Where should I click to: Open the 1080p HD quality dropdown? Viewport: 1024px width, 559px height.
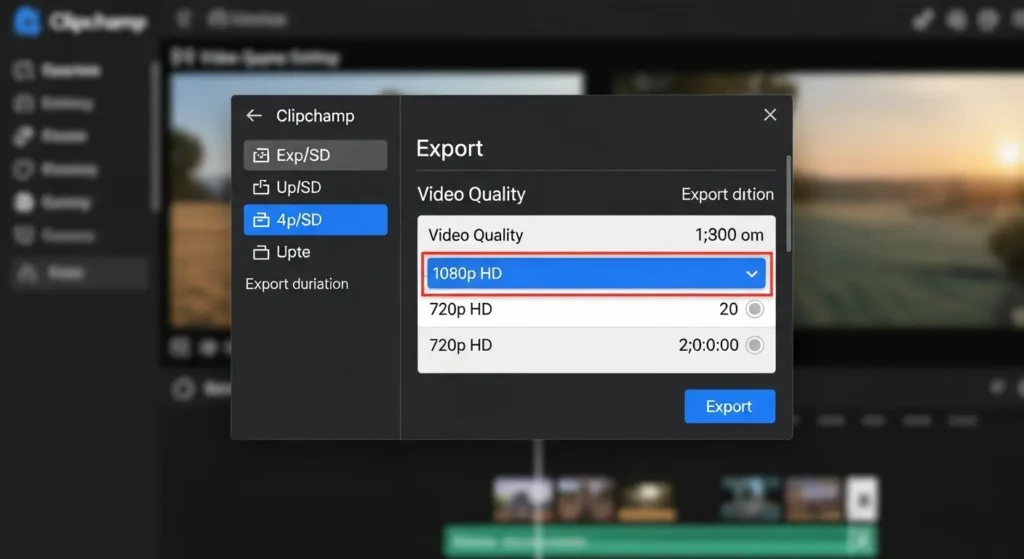coord(596,274)
